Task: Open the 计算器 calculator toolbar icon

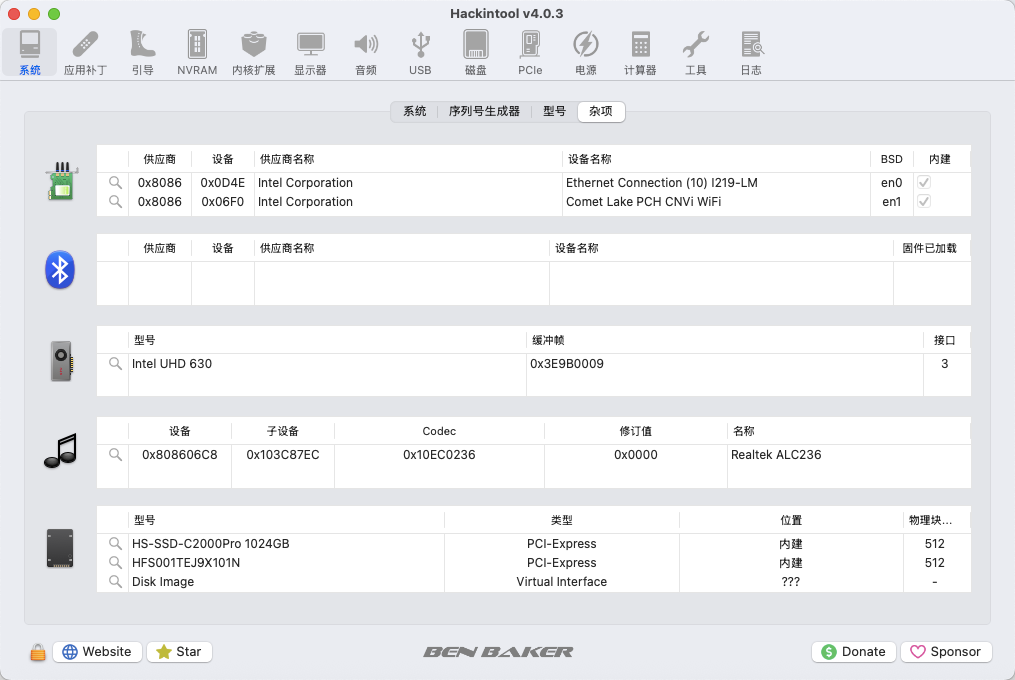Action: 640,52
